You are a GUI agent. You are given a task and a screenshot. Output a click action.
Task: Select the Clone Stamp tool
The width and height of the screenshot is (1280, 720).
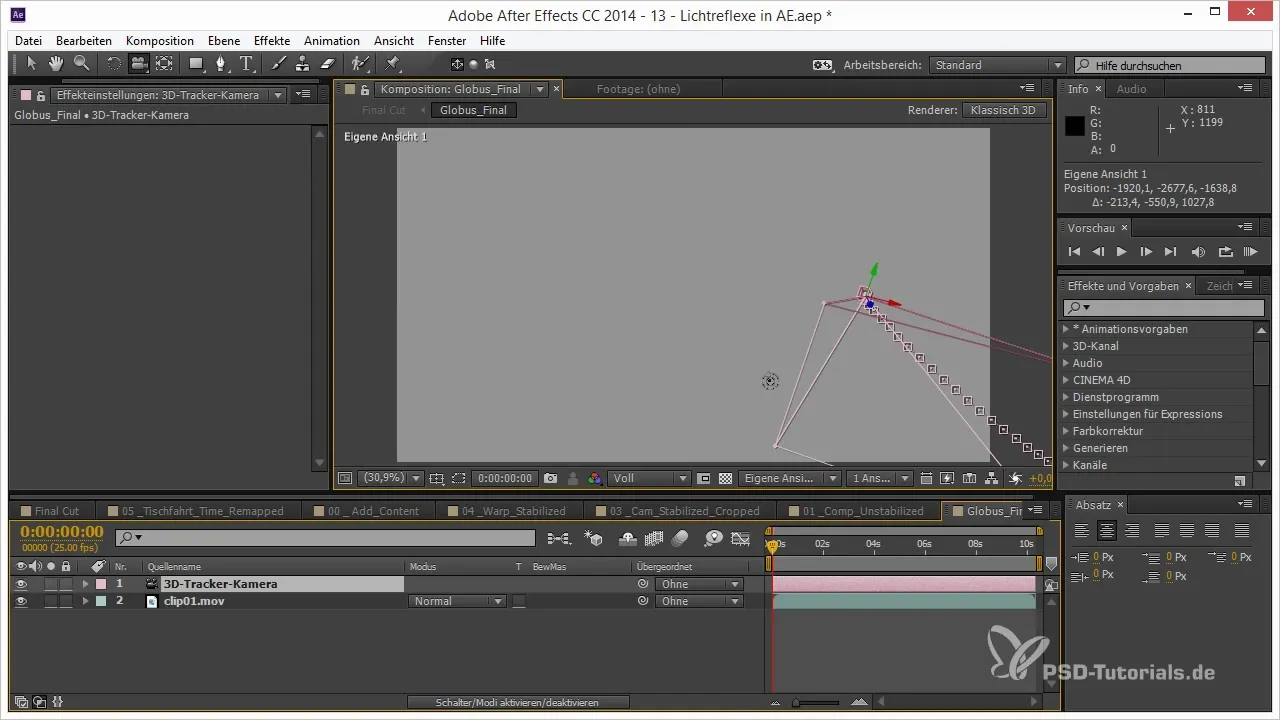(x=303, y=64)
